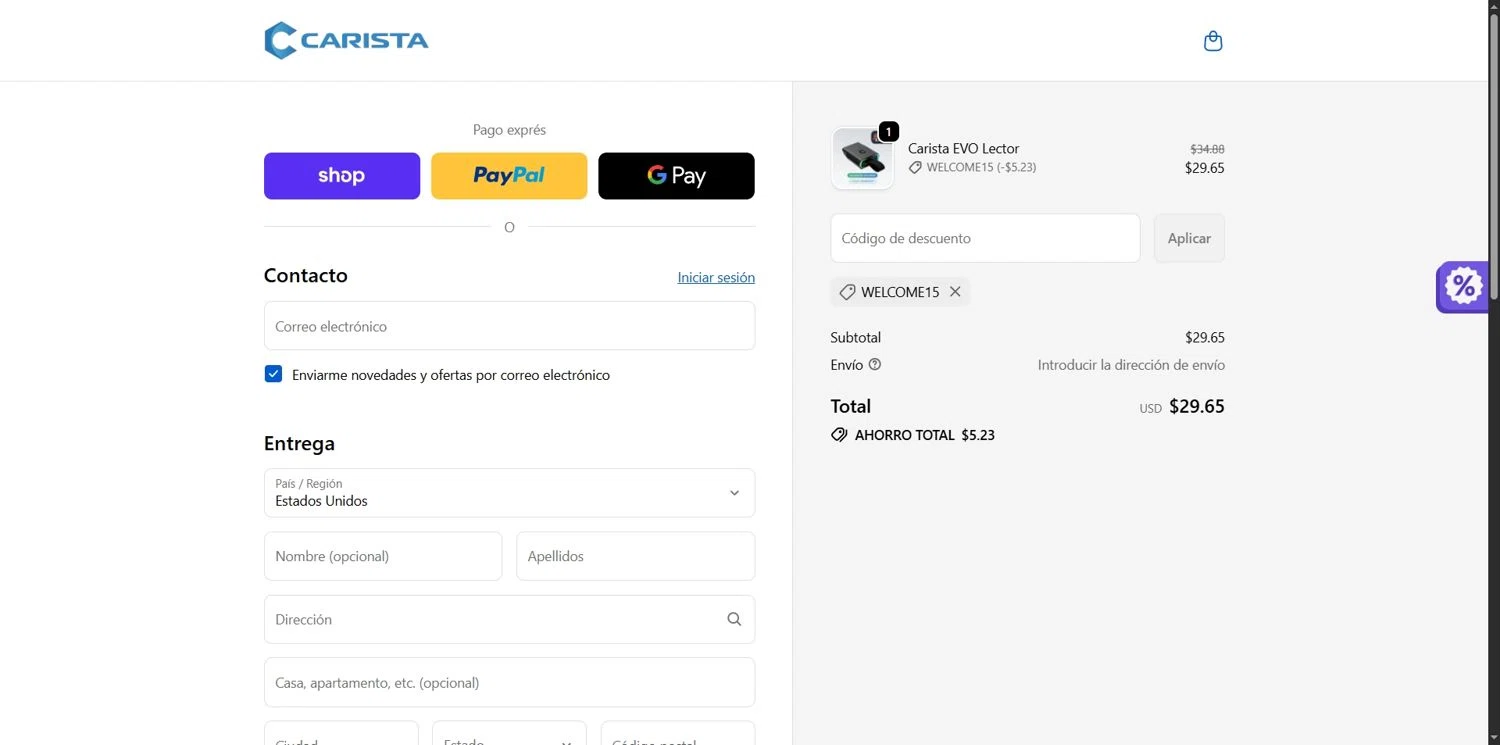Click the Dirección address field
This screenshot has width=1500, height=745.
click(509, 619)
